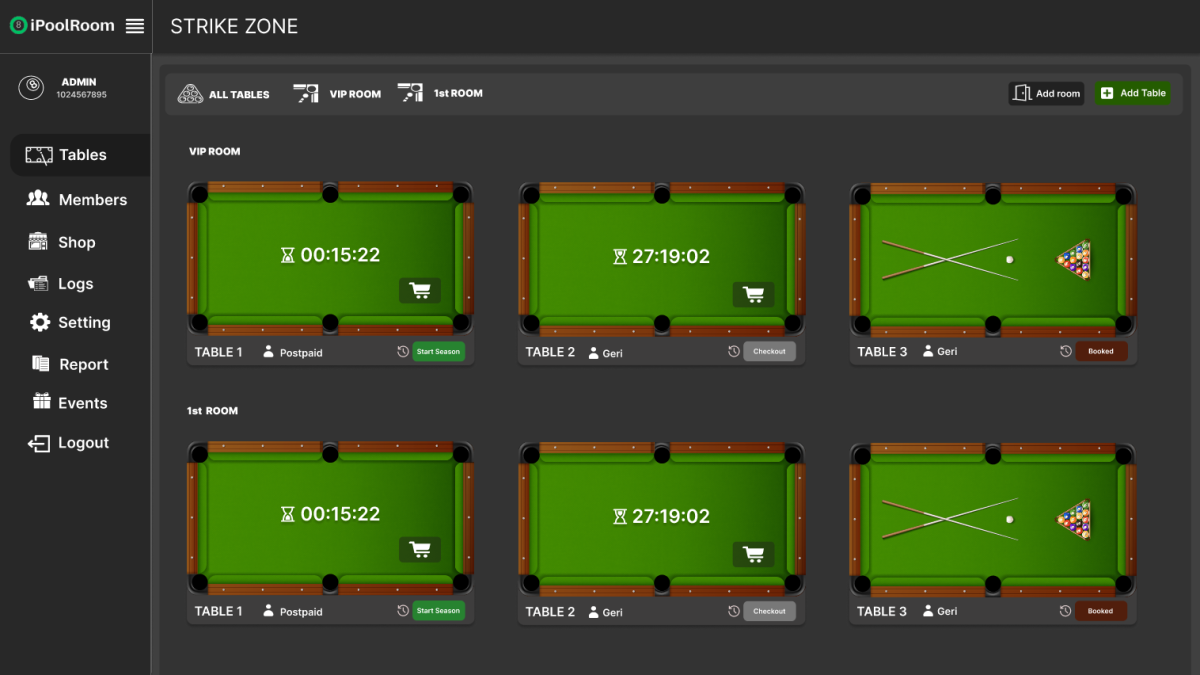Click the iPoolRoom 8-ball logo
This screenshot has width=1200, height=675.
[x=18, y=26]
